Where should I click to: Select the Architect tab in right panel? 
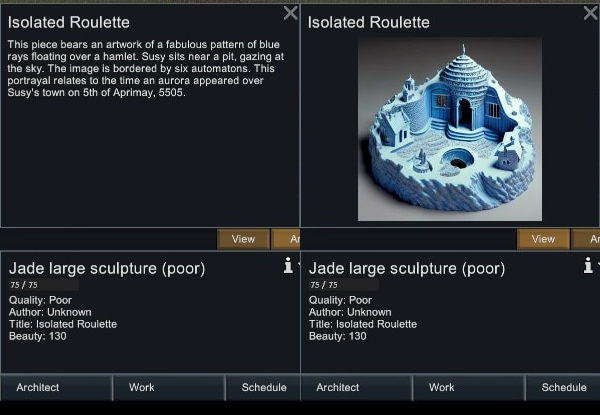click(x=338, y=387)
